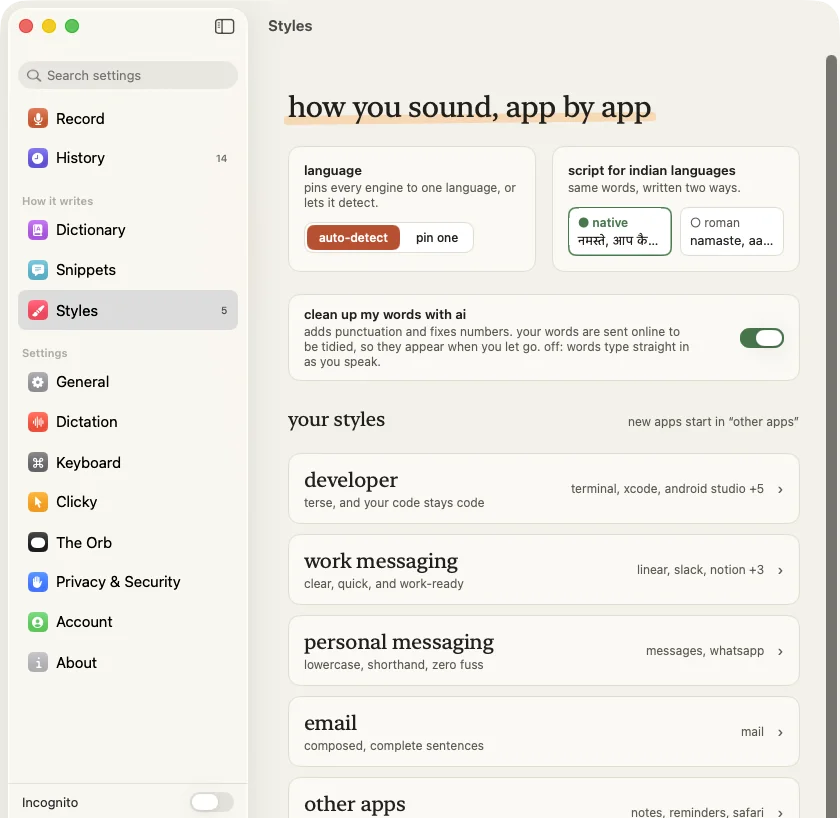This screenshot has width=840, height=818.
Task: Enable the Incognito switch
Action: 212,802
